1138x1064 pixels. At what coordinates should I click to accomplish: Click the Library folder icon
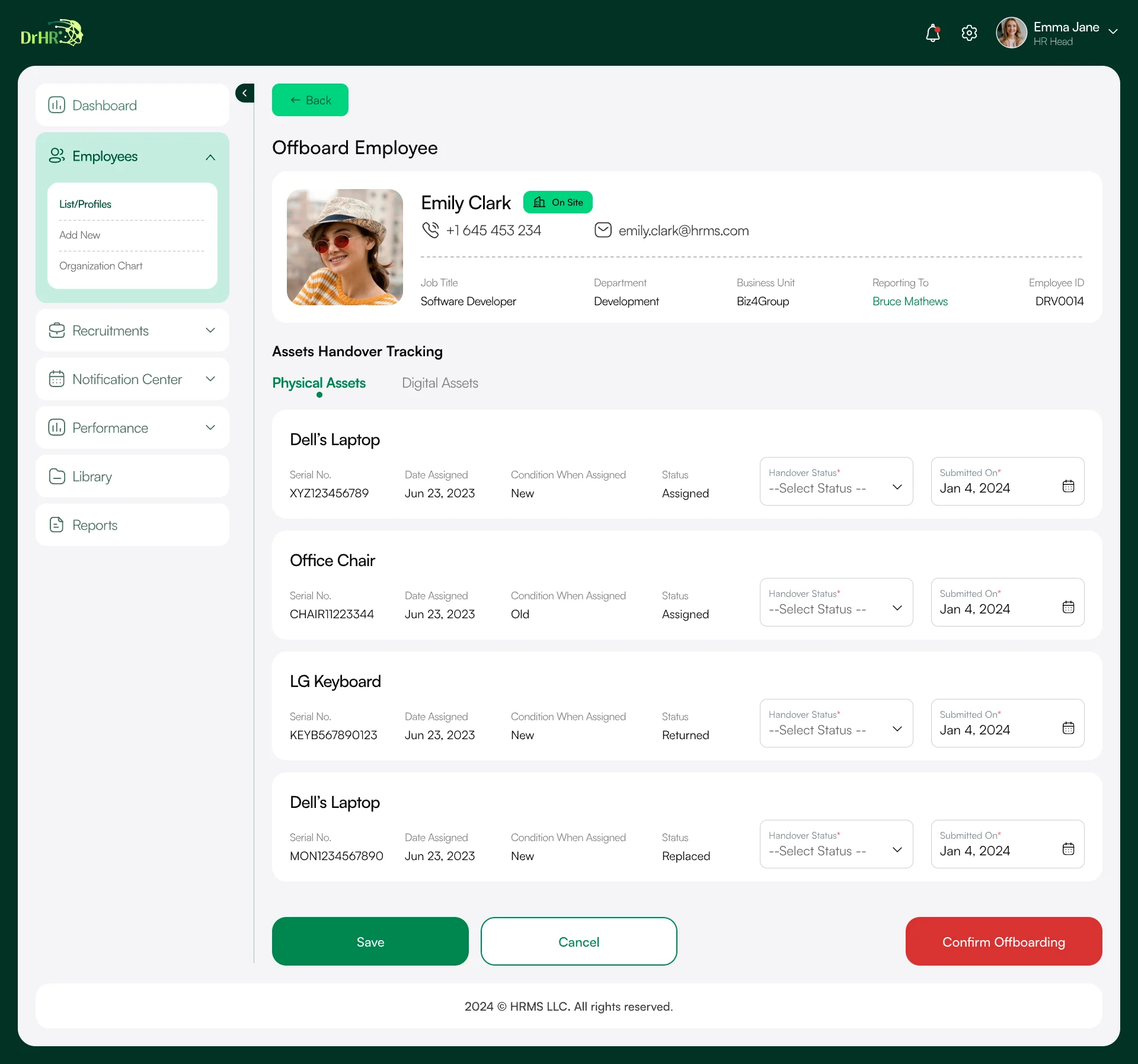pos(57,476)
